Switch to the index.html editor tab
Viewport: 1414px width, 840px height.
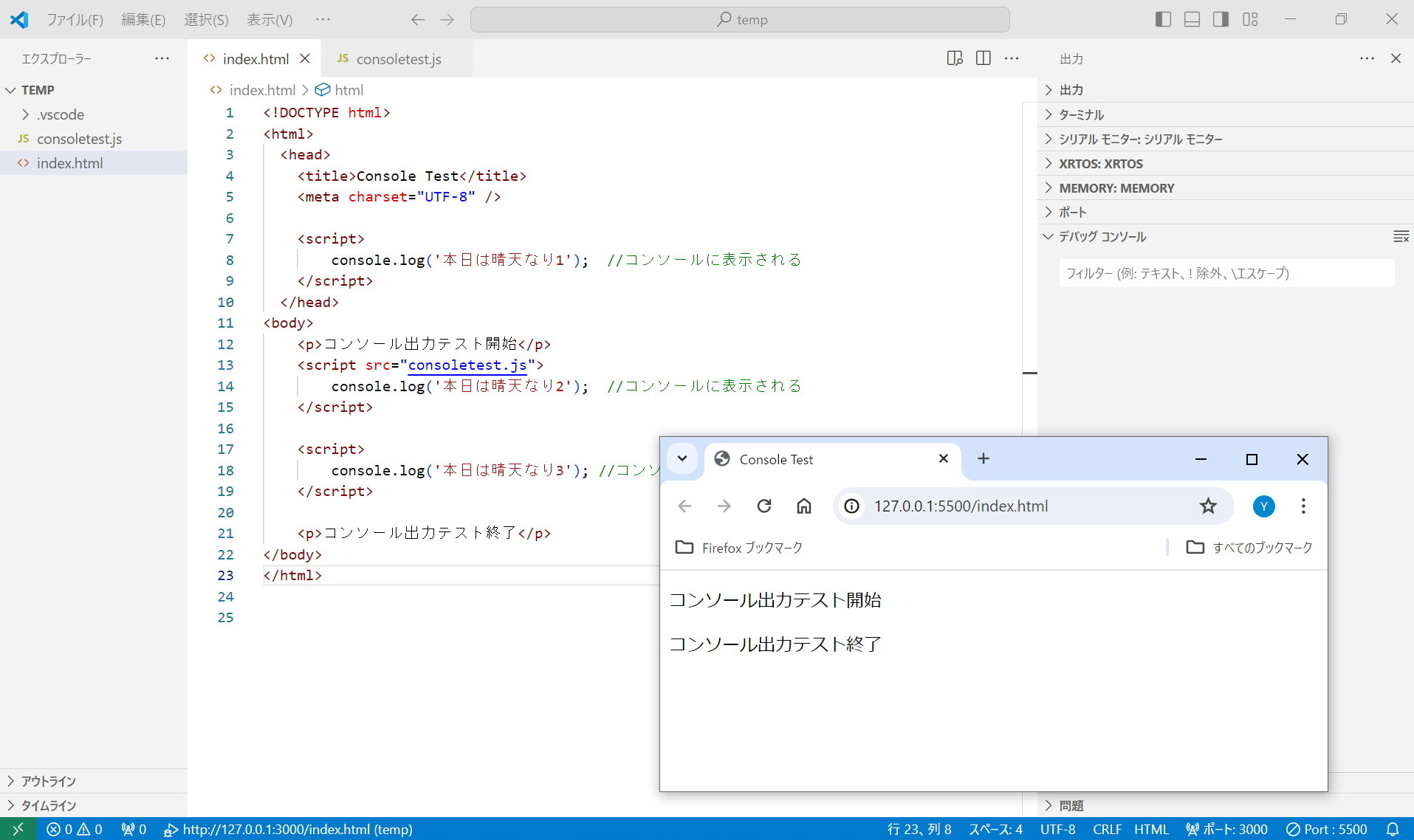click(255, 59)
